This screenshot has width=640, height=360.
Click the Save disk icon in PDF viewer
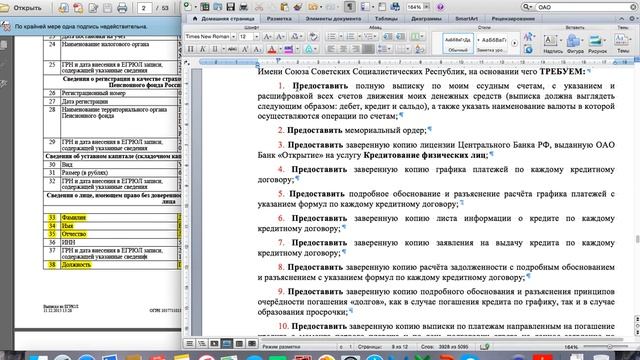click(x=107, y=8)
